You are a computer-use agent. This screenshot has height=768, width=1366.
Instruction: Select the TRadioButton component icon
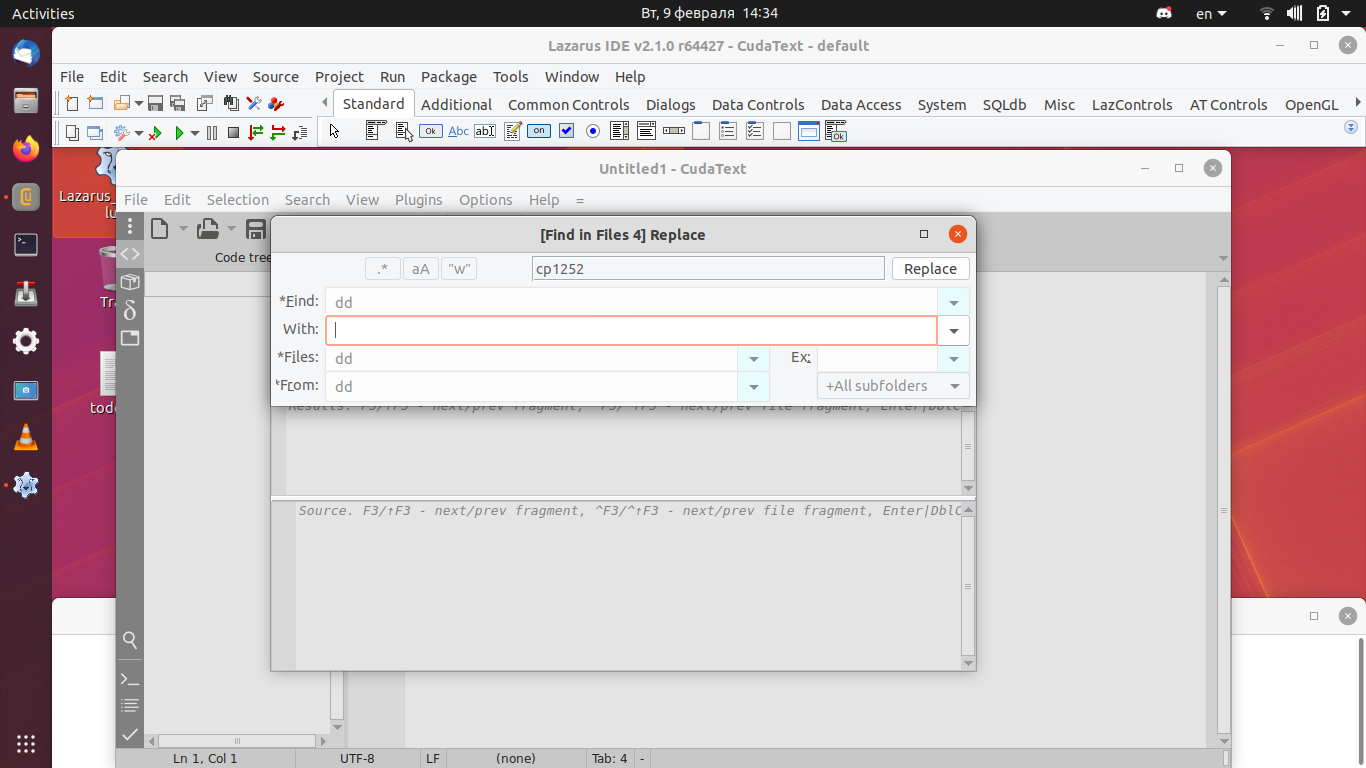point(590,130)
